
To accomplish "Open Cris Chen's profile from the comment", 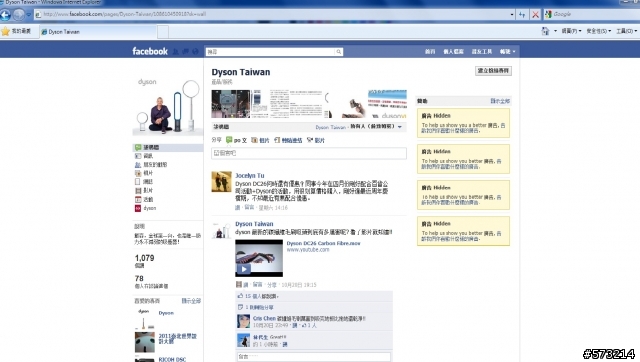I will (264, 318).
